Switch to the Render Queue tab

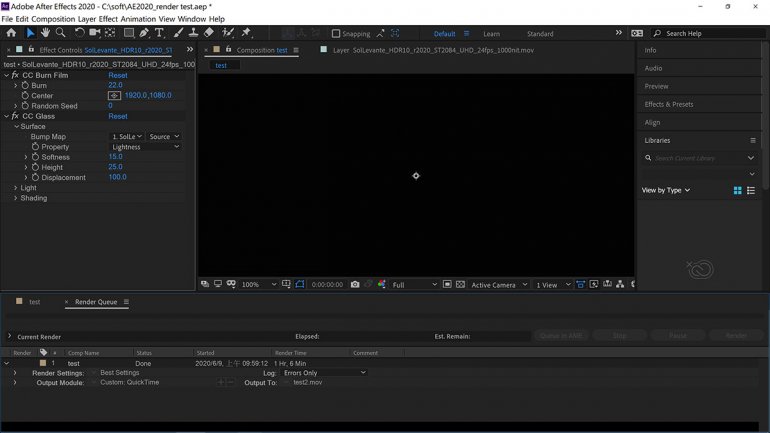pos(96,302)
